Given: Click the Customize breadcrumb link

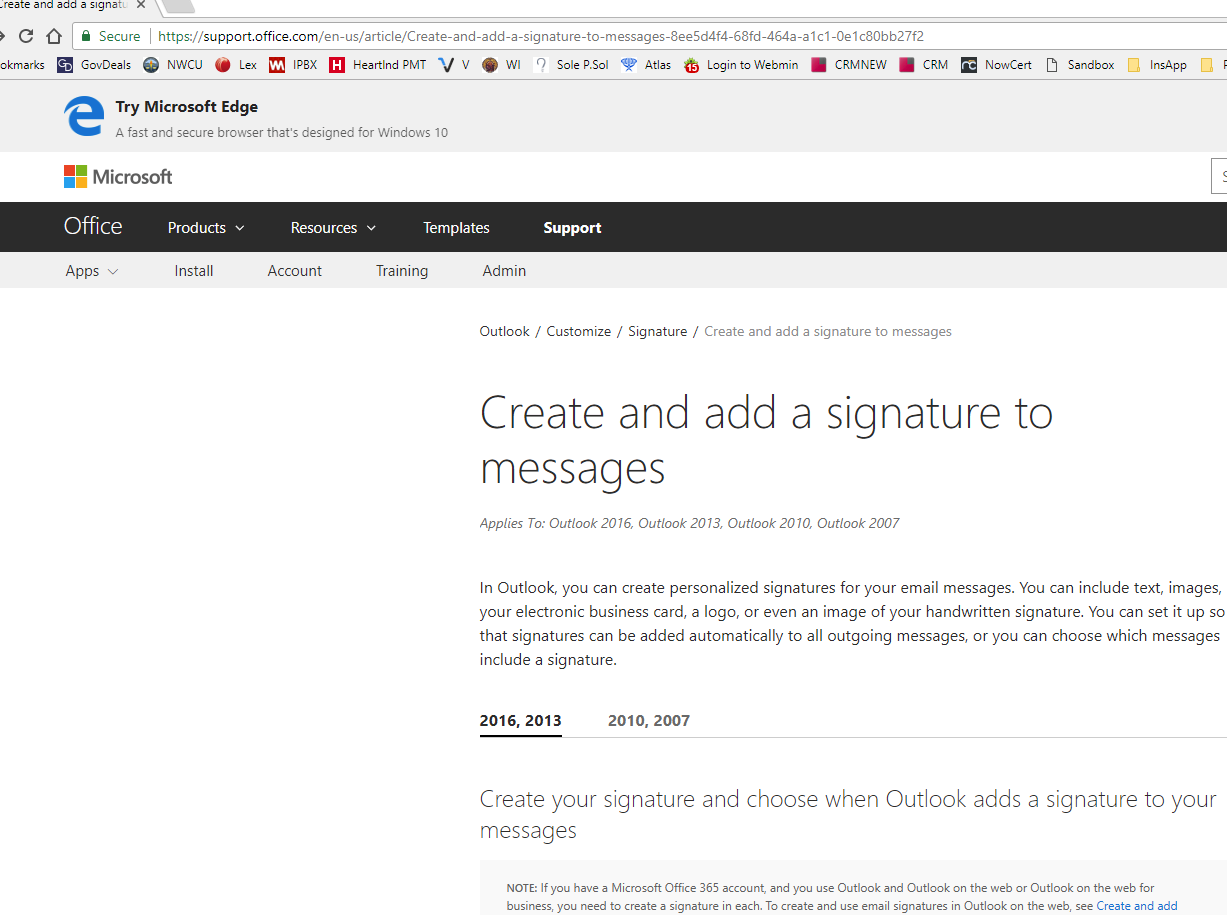Looking at the screenshot, I should tap(579, 331).
